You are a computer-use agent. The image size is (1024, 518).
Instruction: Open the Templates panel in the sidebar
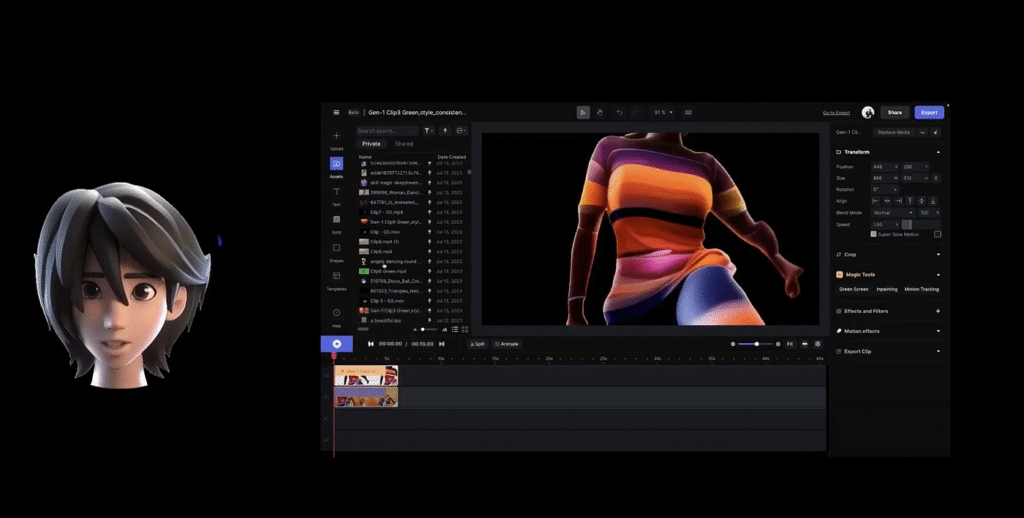(336, 277)
